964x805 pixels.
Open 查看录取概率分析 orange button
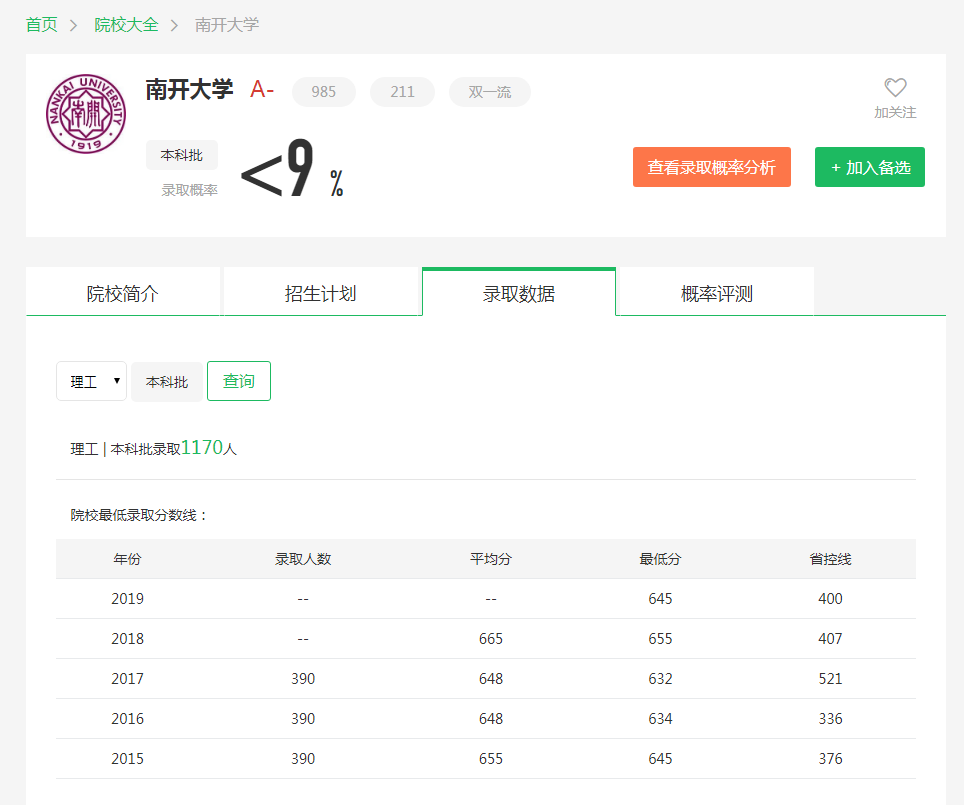click(x=711, y=167)
